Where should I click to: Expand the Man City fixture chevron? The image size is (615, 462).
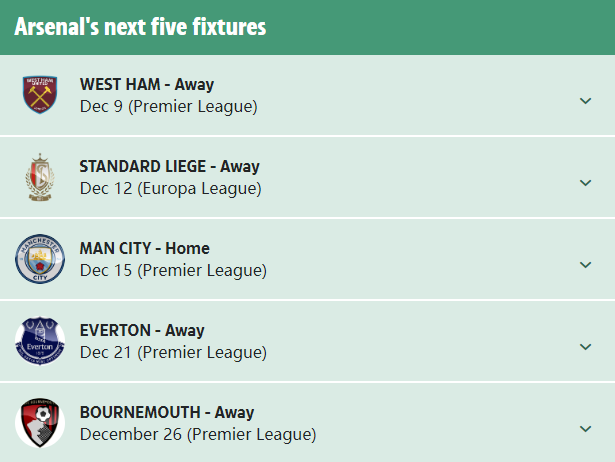pyautogui.click(x=586, y=265)
